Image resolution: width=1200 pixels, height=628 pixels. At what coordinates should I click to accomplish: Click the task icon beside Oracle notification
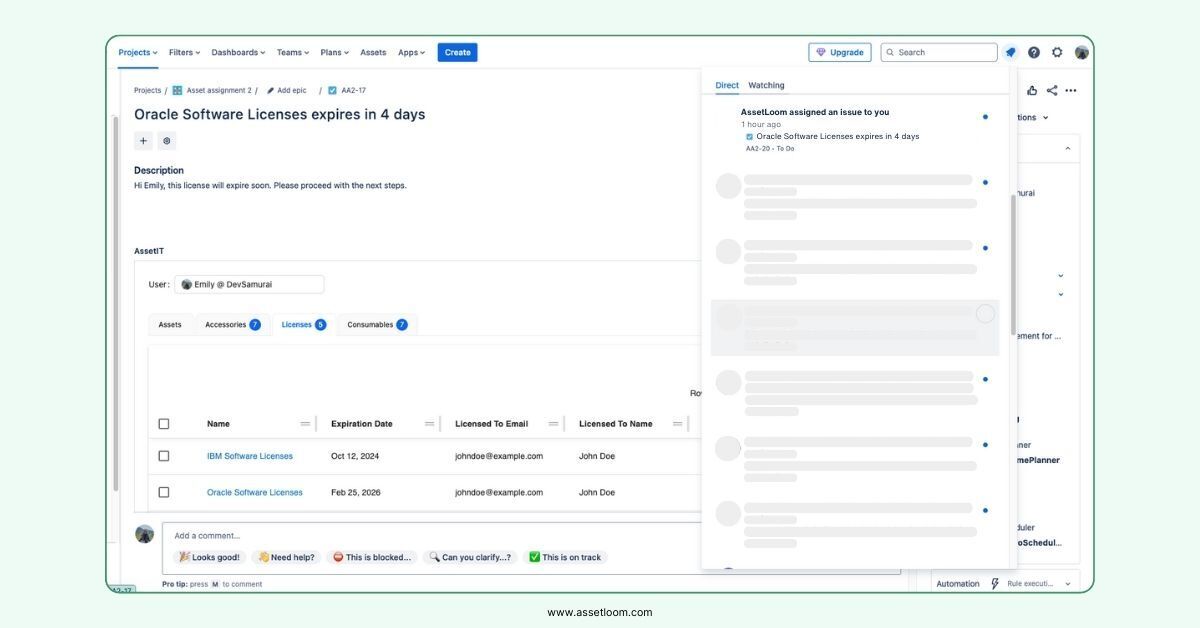750,136
